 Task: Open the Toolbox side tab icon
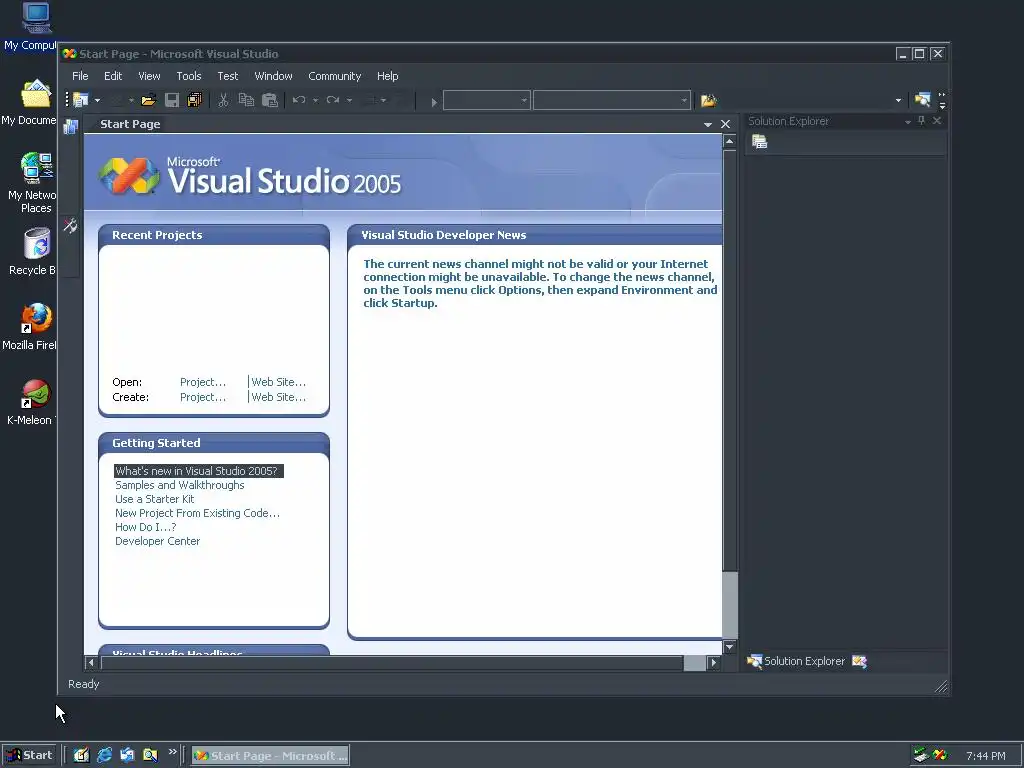(x=70, y=226)
